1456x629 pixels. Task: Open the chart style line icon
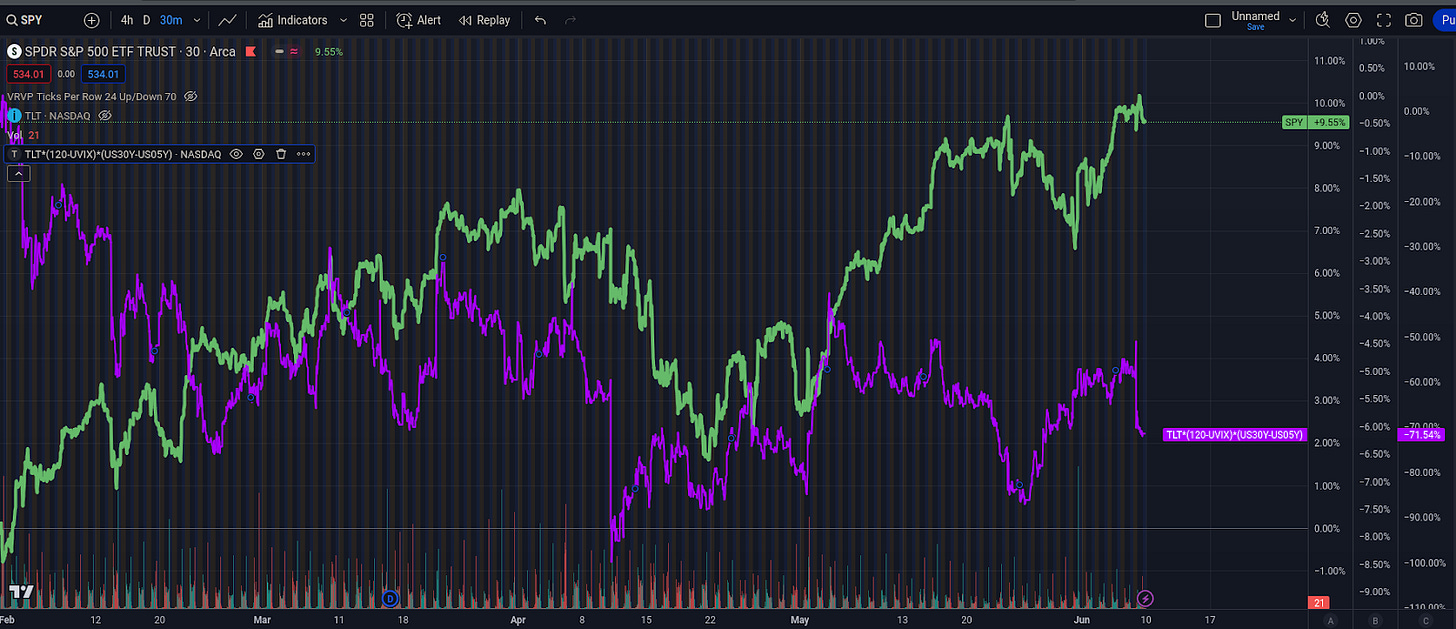[x=228, y=20]
